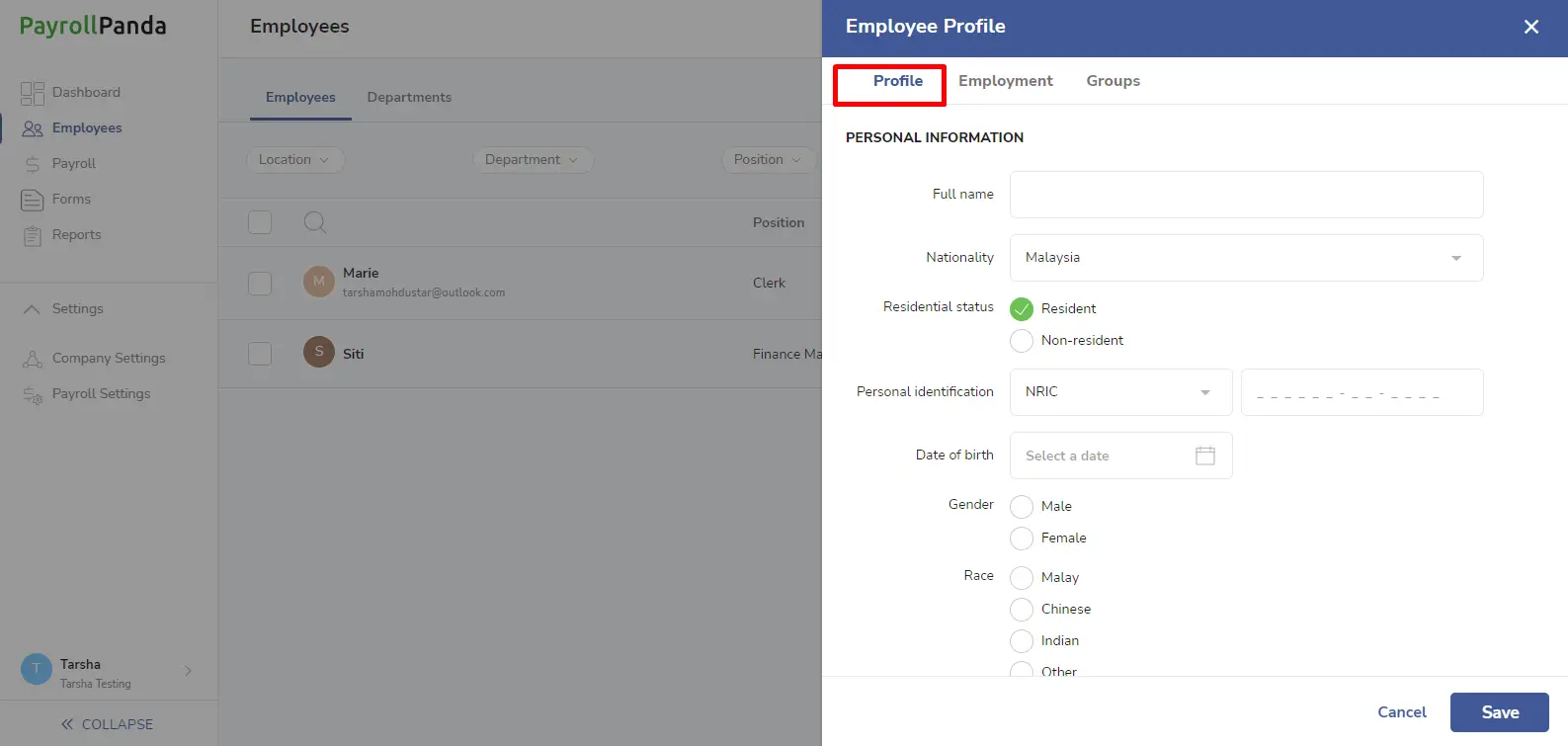Click the Save button
The image size is (1568, 746).
click(1499, 712)
